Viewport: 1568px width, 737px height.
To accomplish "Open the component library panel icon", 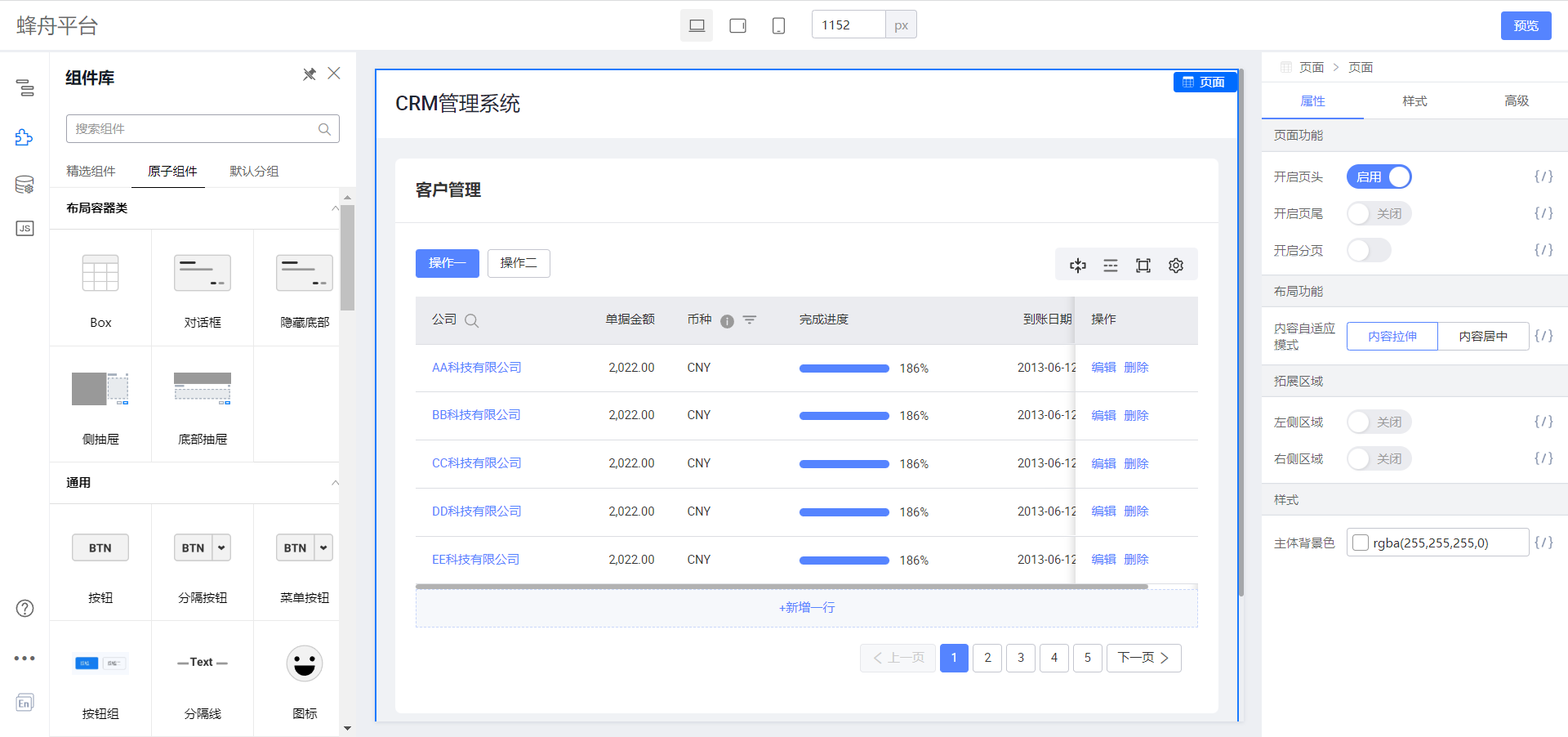I will (24, 137).
